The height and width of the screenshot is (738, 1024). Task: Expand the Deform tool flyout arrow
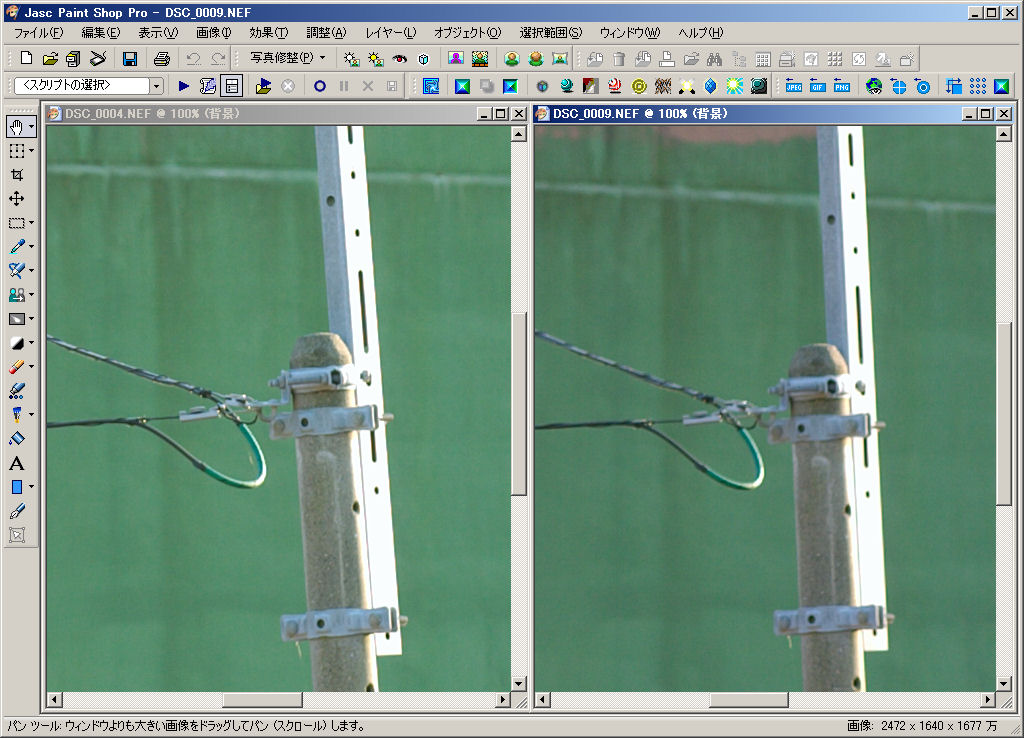pos(31,150)
